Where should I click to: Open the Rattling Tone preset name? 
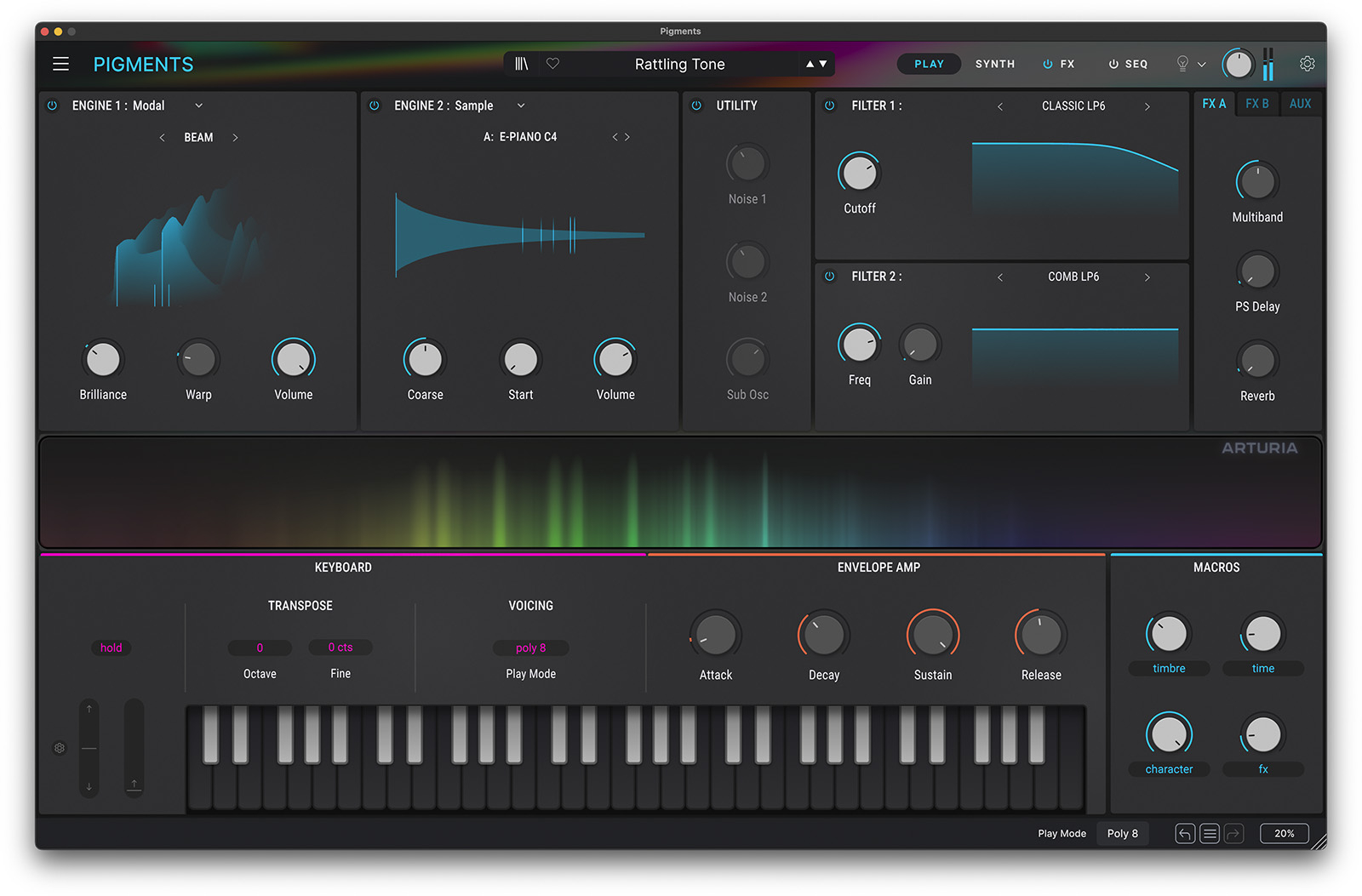tap(679, 64)
